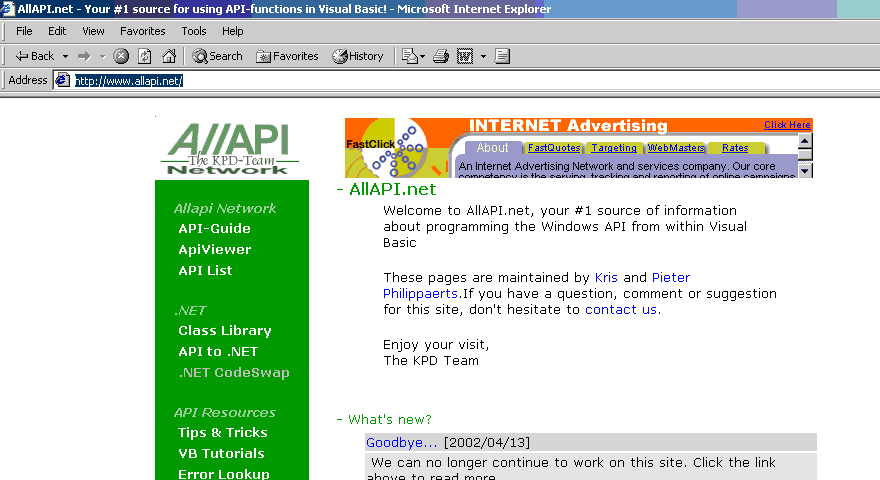This screenshot has height=480, width=880.
Task: Click the '.NET' sidebar heading
Action: click(190, 310)
